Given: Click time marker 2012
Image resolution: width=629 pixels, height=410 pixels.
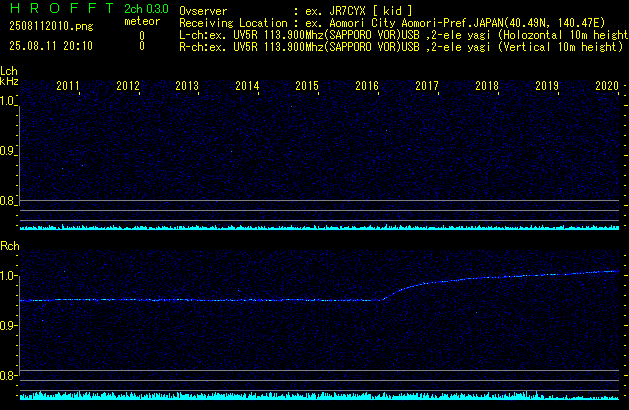Looking at the screenshot, I should [x=128, y=86].
